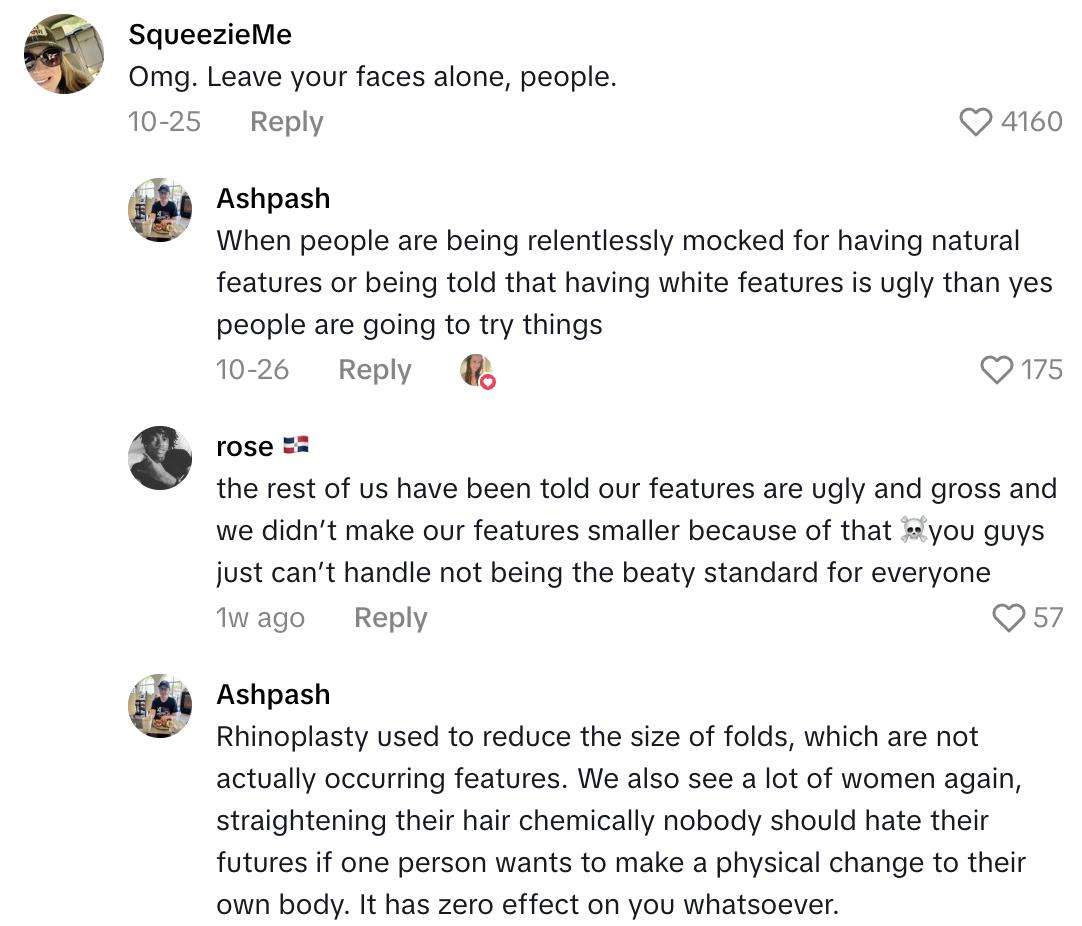Reply to rose's comment
The image size is (1082, 926).
coord(390,618)
